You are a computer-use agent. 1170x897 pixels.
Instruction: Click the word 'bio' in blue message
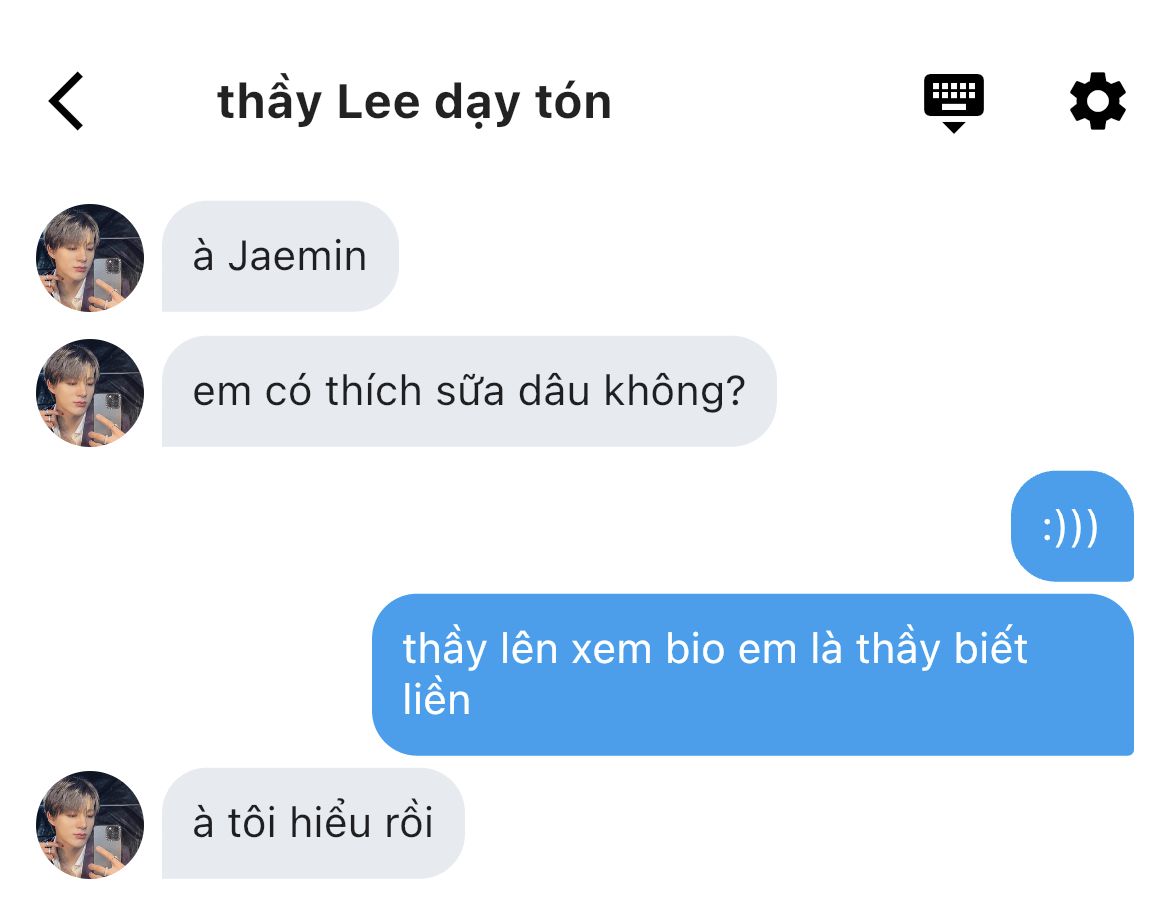coord(695,648)
